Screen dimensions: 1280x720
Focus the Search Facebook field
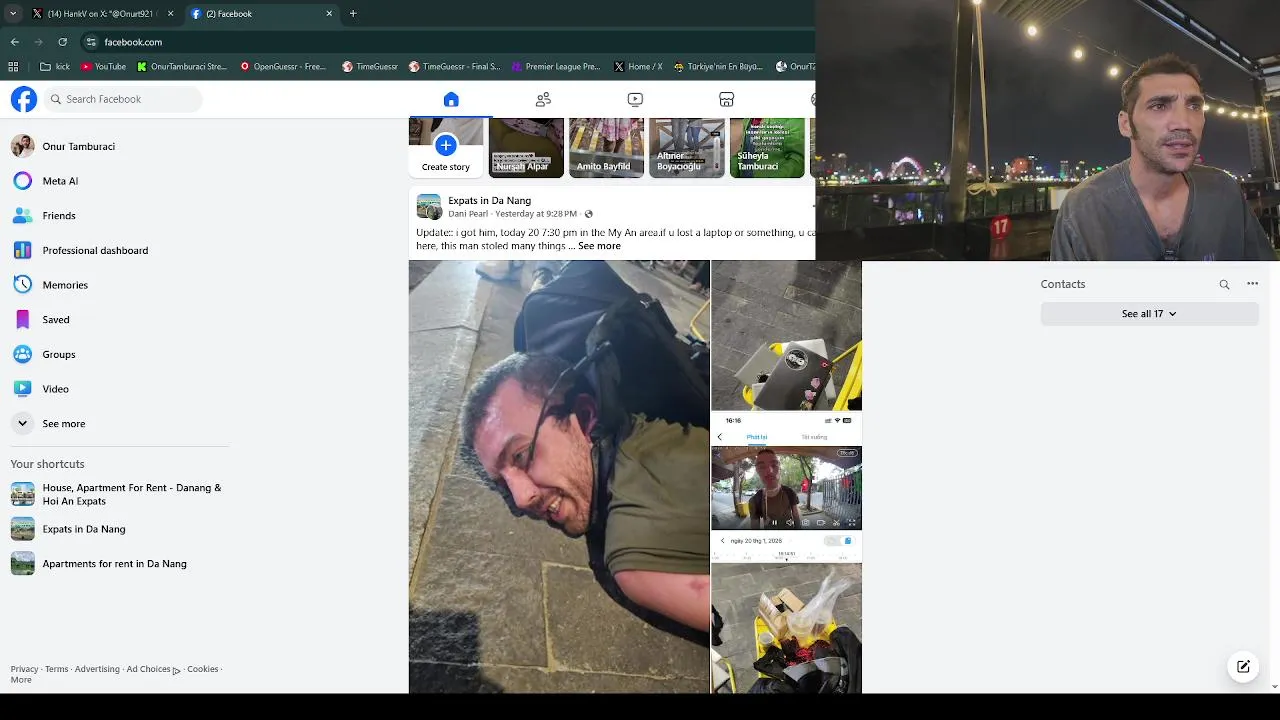coord(123,99)
